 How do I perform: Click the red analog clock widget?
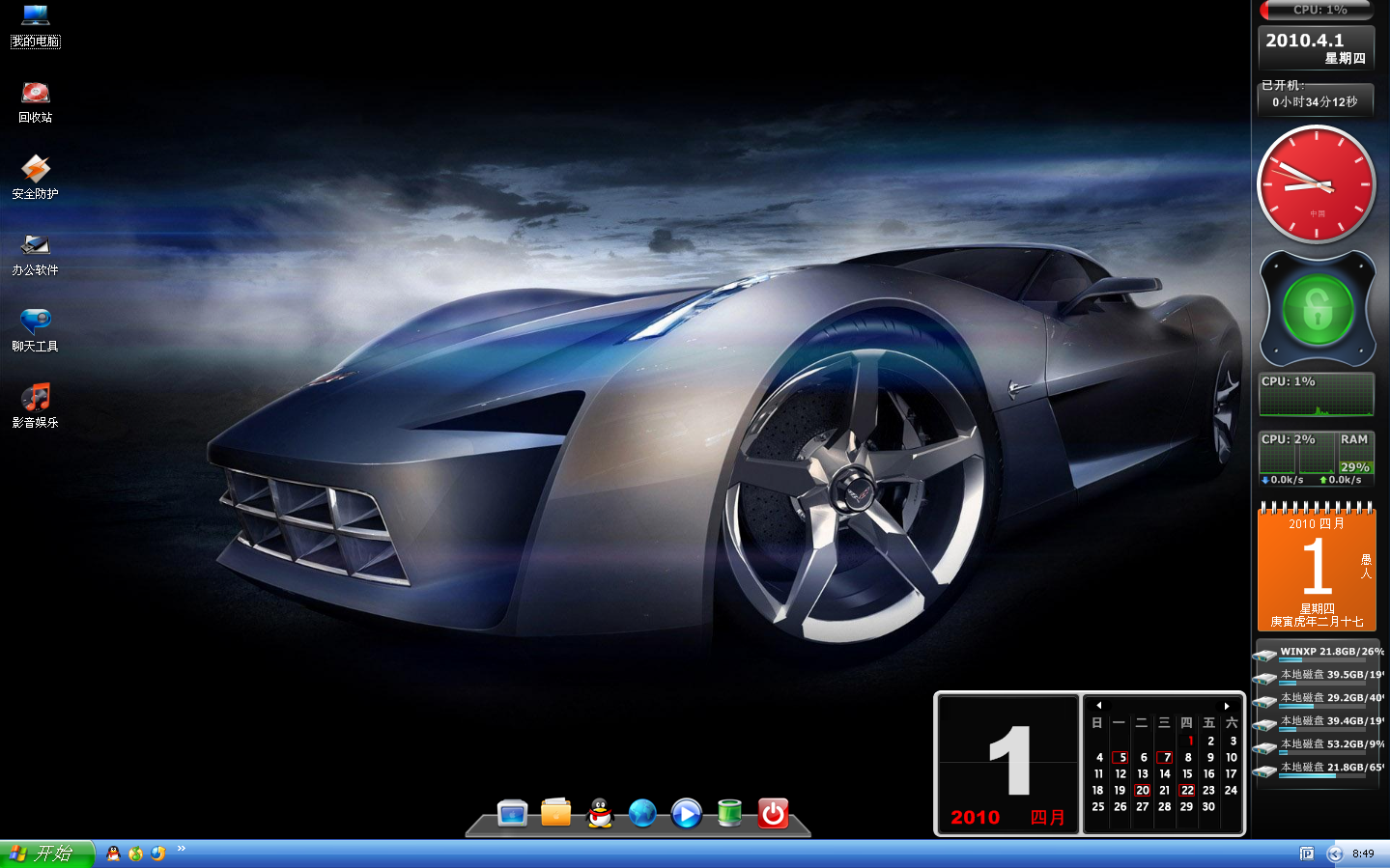[1317, 184]
